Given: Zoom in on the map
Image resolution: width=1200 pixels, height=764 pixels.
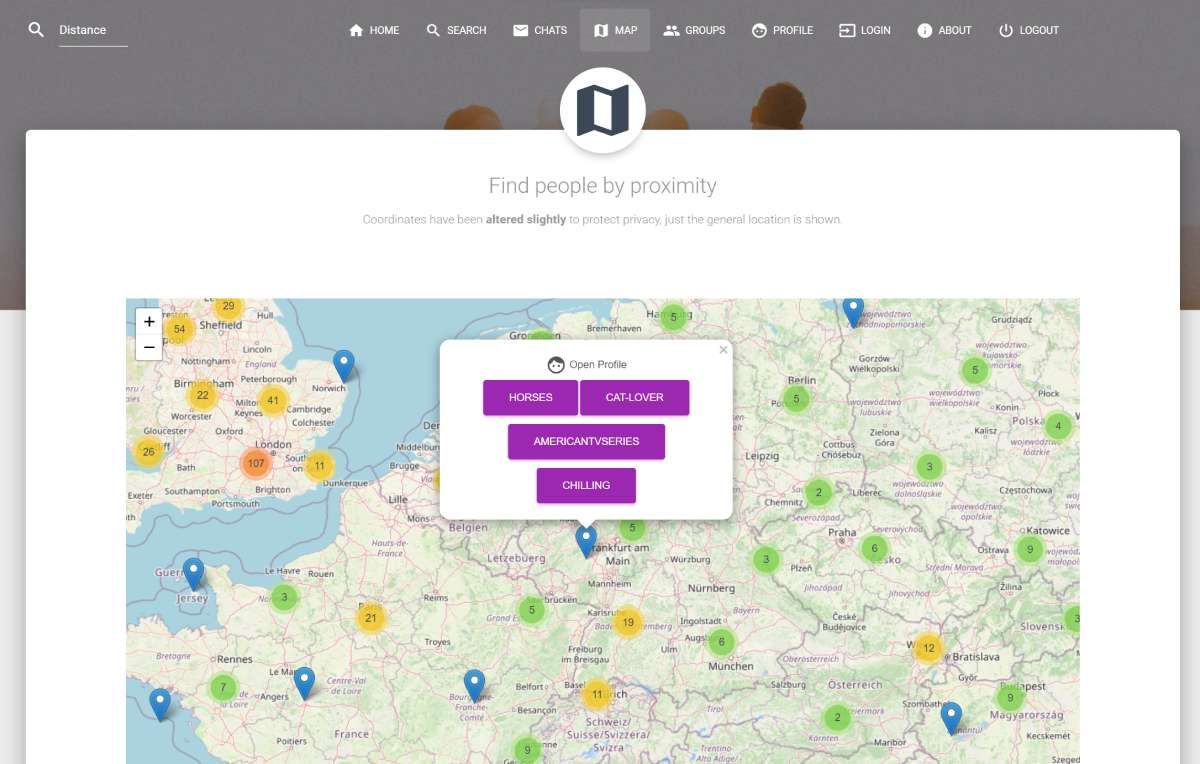Looking at the screenshot, I should (148, 321).
